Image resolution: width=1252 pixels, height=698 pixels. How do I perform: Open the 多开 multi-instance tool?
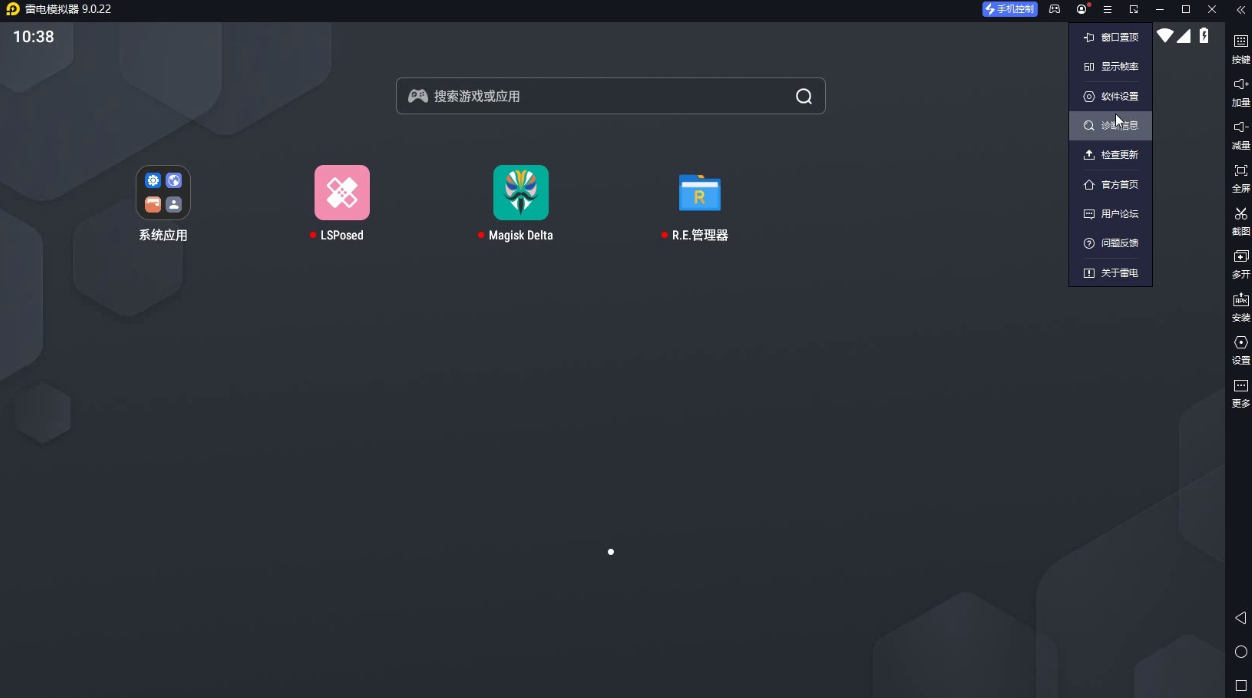1240,264
